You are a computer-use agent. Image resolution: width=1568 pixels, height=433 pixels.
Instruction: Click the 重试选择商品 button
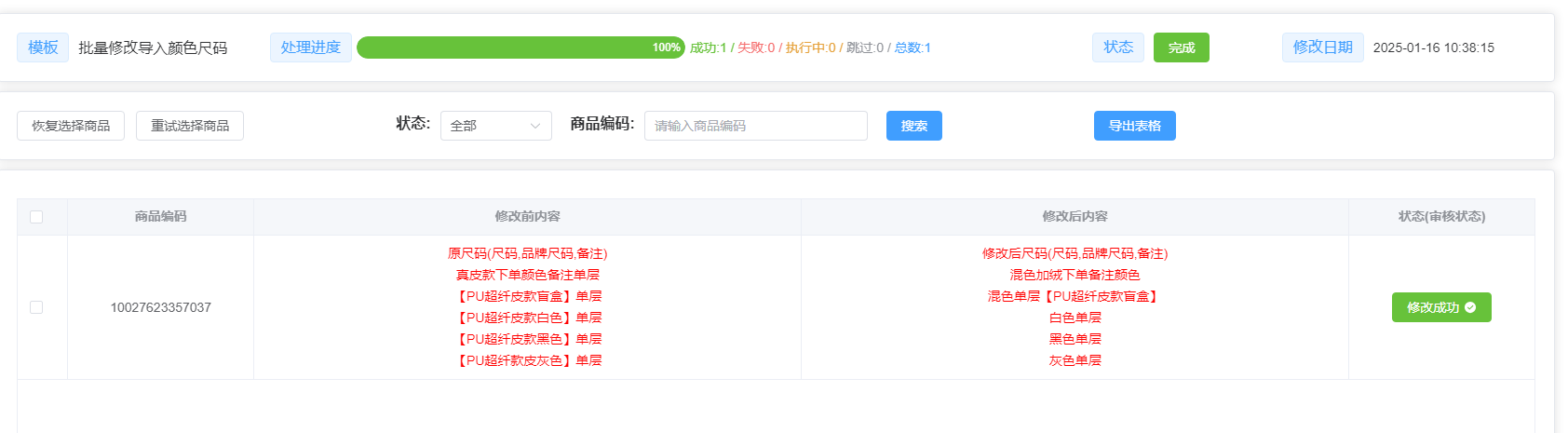190,126
